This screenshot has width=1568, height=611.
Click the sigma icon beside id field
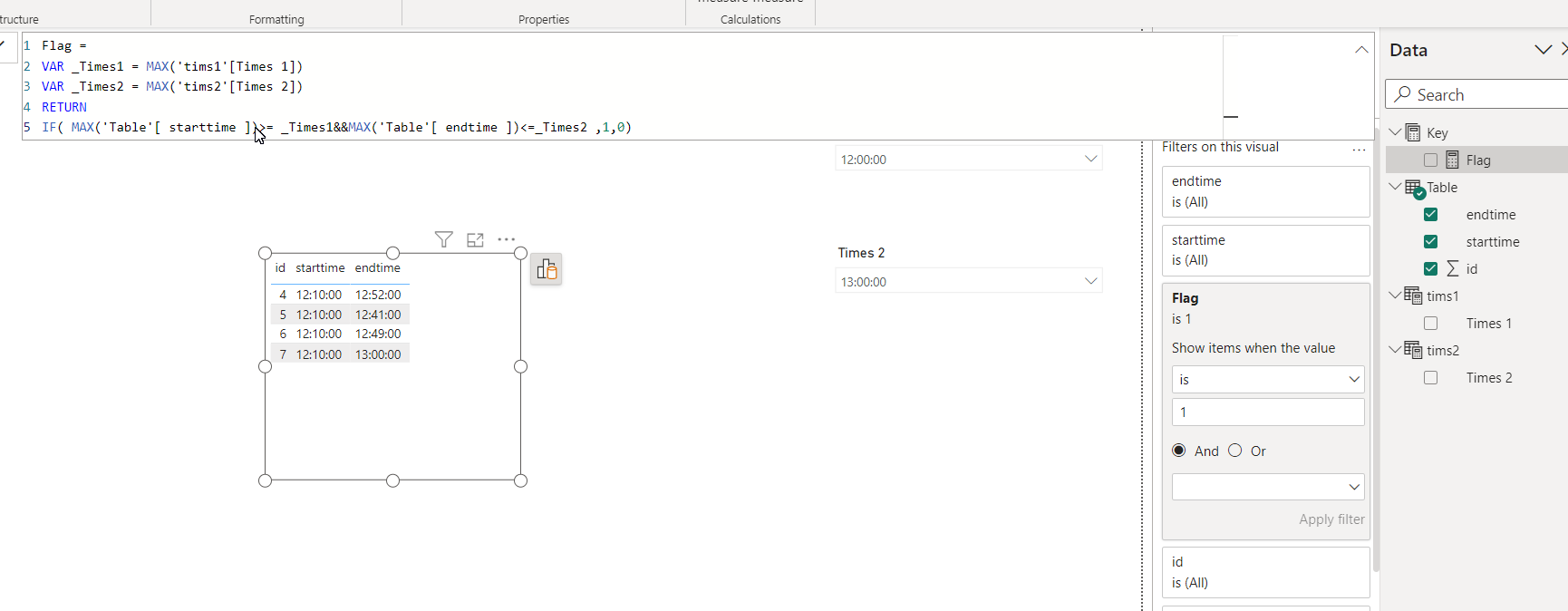[1453, 269]
